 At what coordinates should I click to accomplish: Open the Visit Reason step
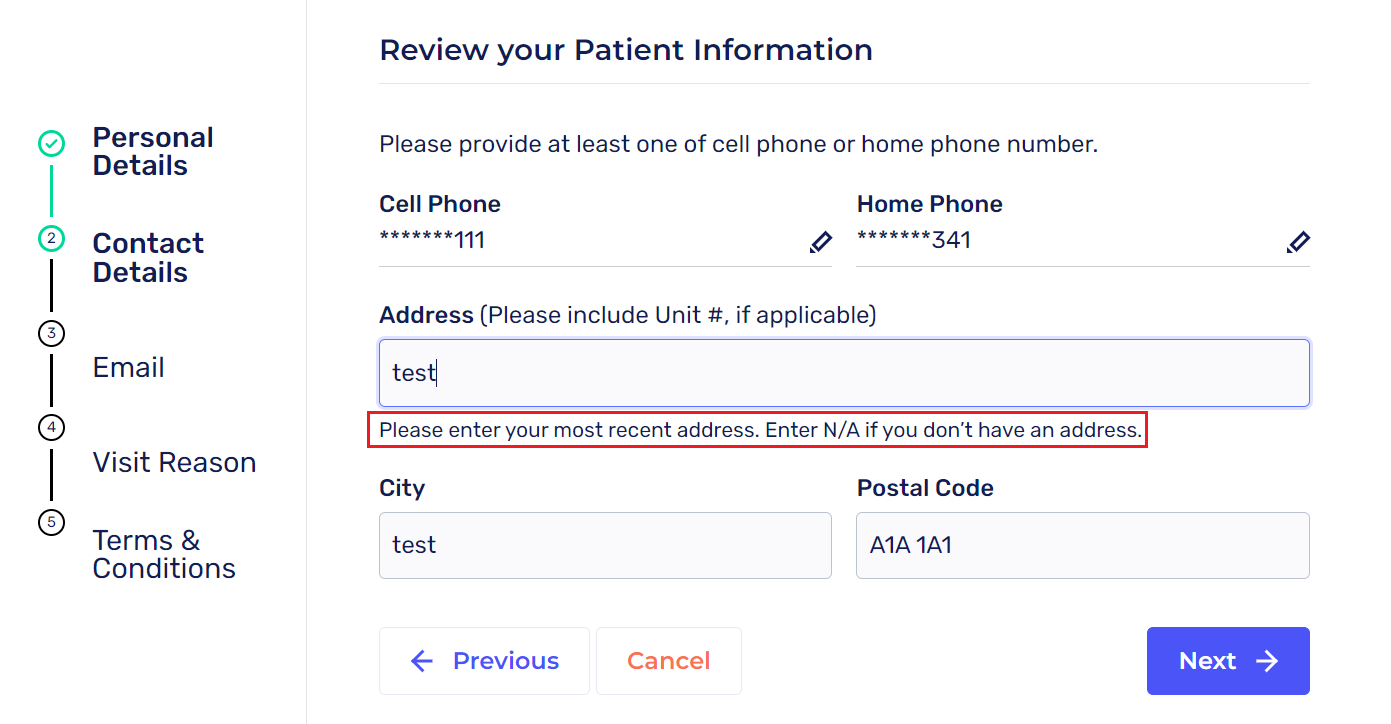pyautogui.click(x=174, y=462)
